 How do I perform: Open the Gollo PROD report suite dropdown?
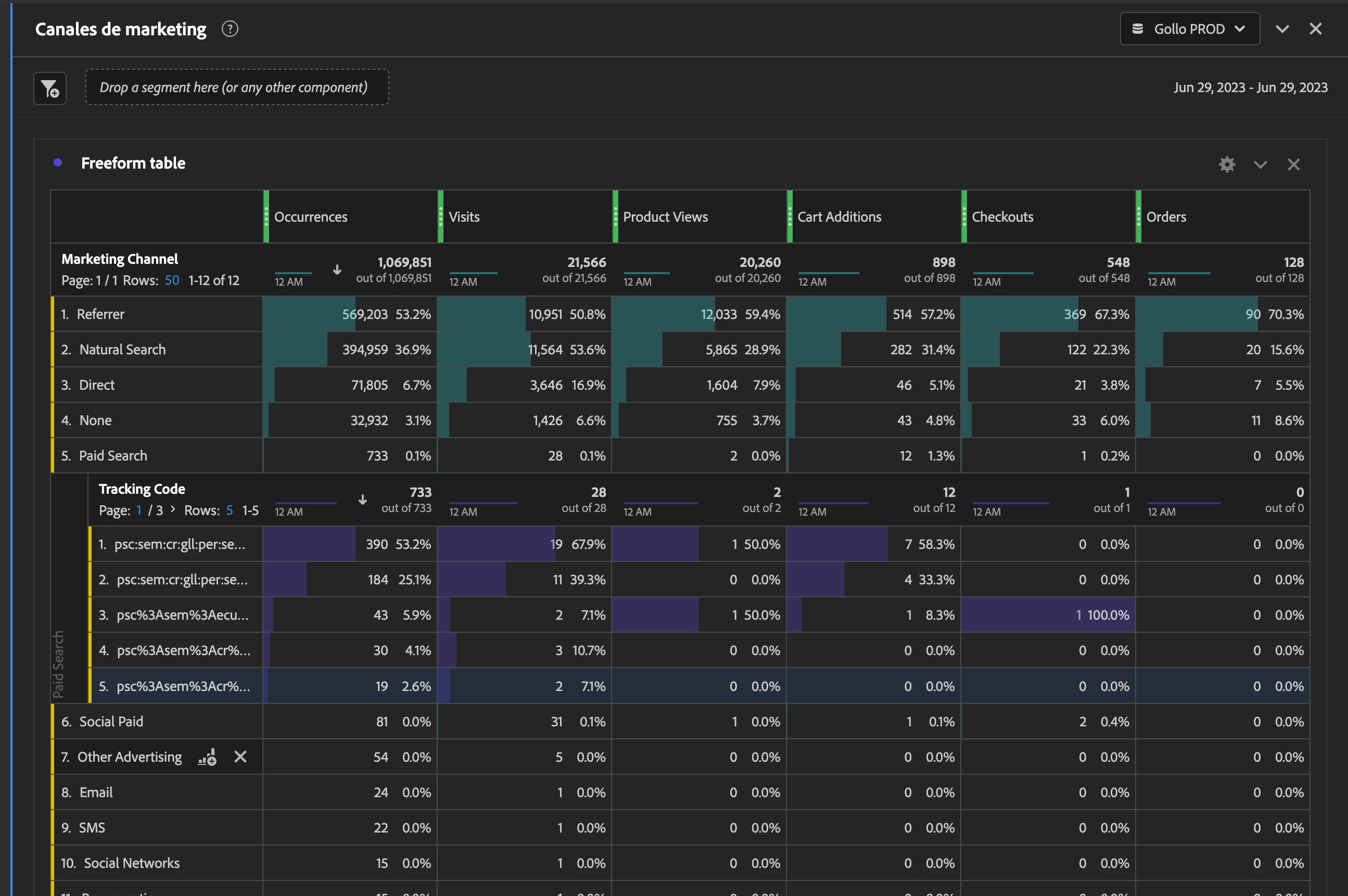(1189, 29)
